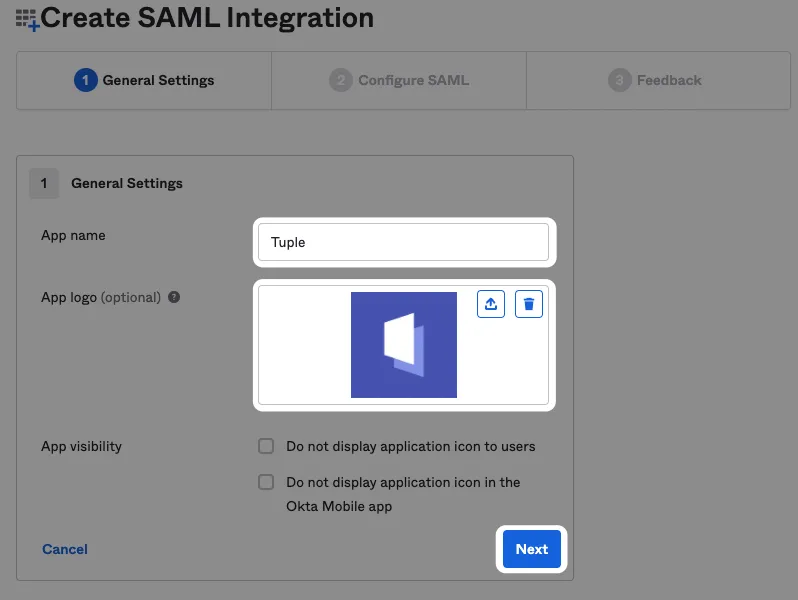The height and width of the screenshot is (600, 798).
Task: Click the step 2 circle in the wizard
Action: (x=341, y=80)
